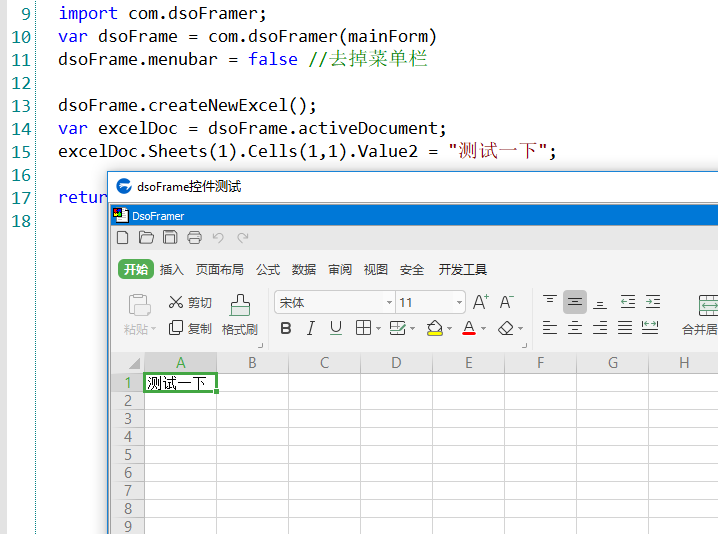
Task: Toggle underline formatting
Action: coord(336,328)
